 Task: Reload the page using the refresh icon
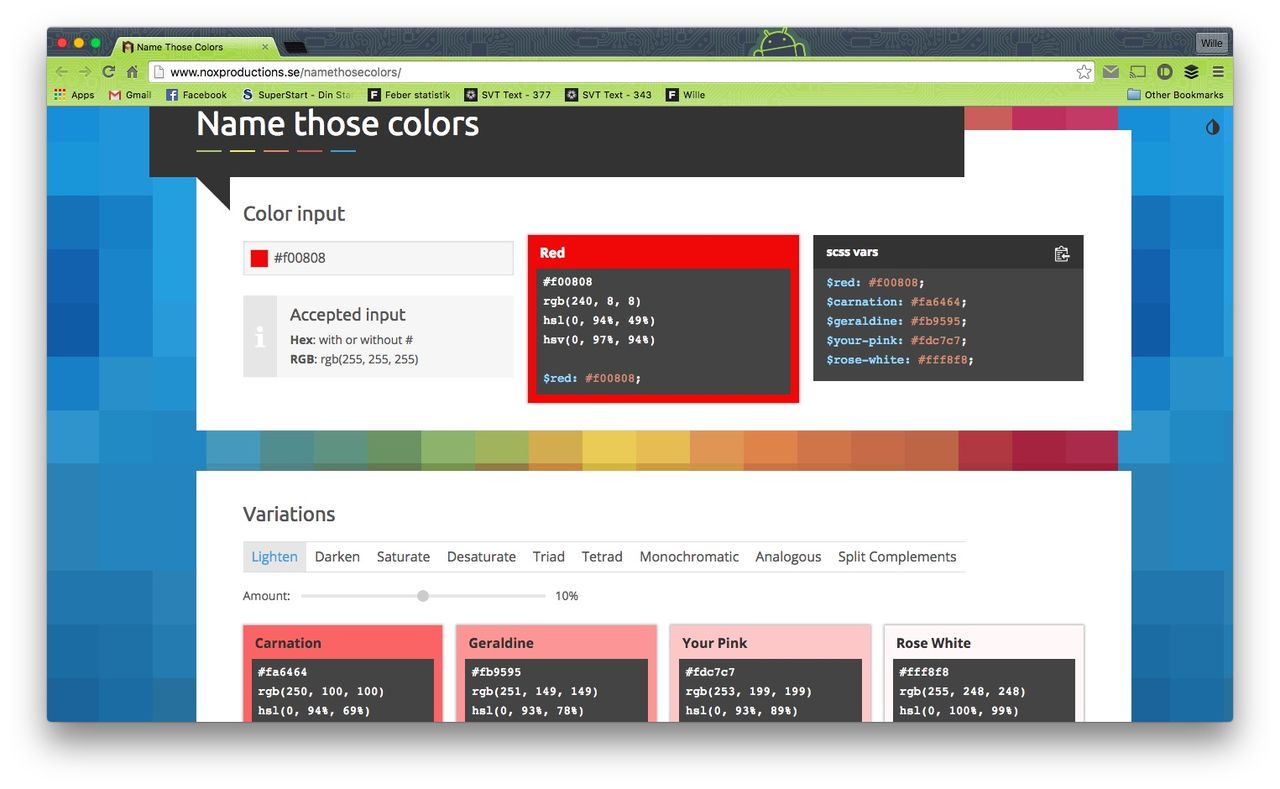(108, 72)
